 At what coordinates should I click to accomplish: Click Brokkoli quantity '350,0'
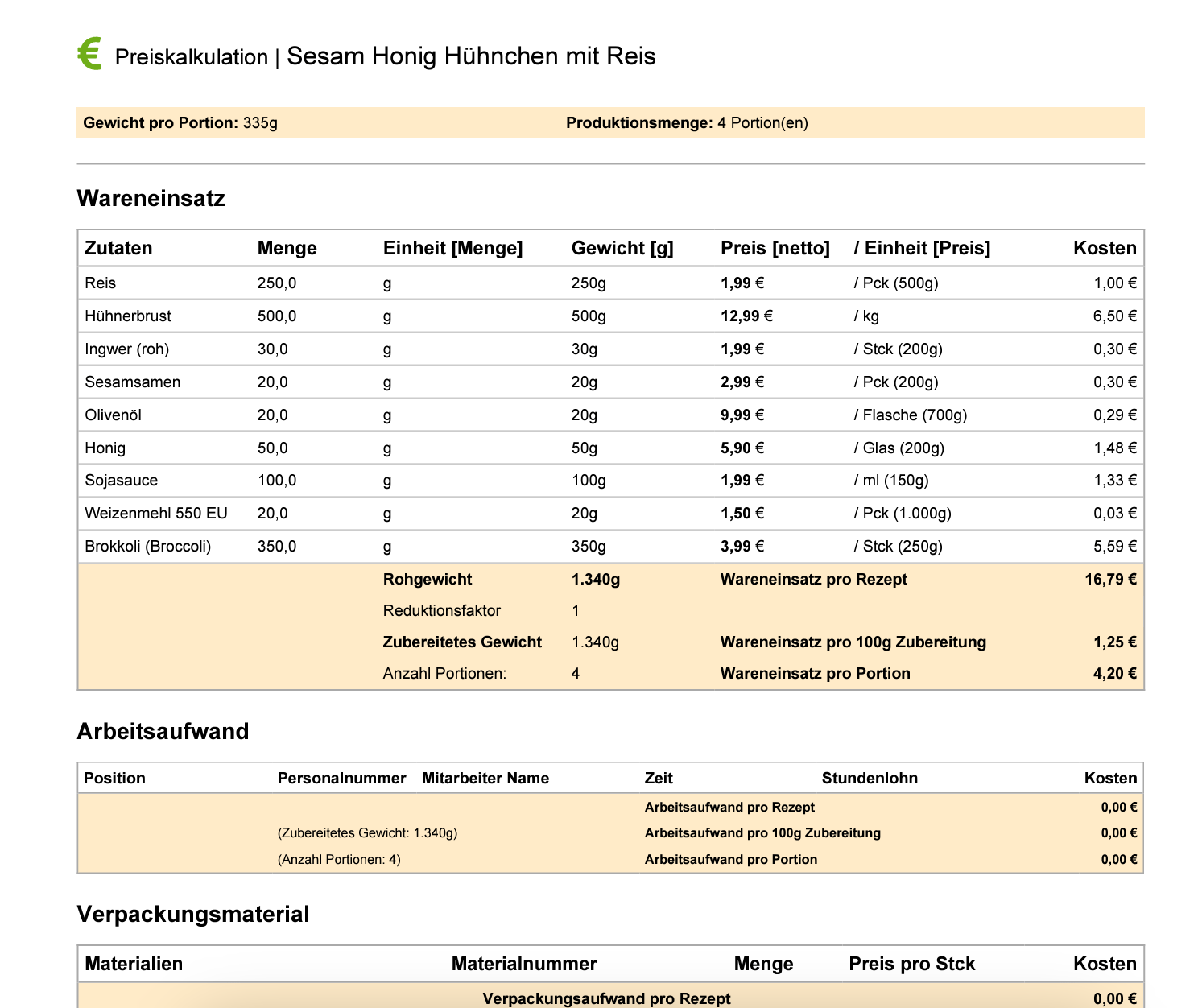tap(277, 547)
